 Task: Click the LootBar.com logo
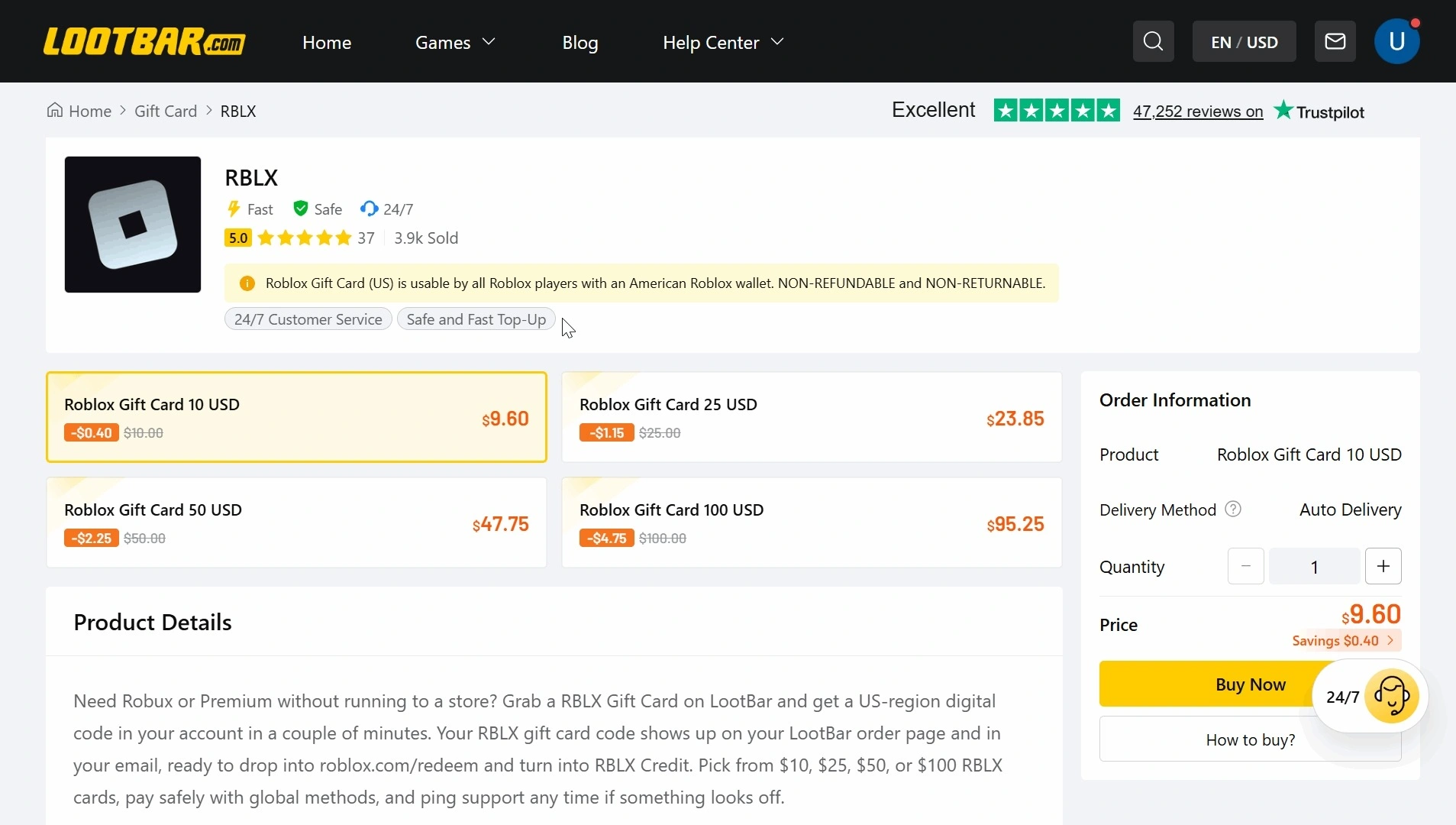[x=144, y=42]
